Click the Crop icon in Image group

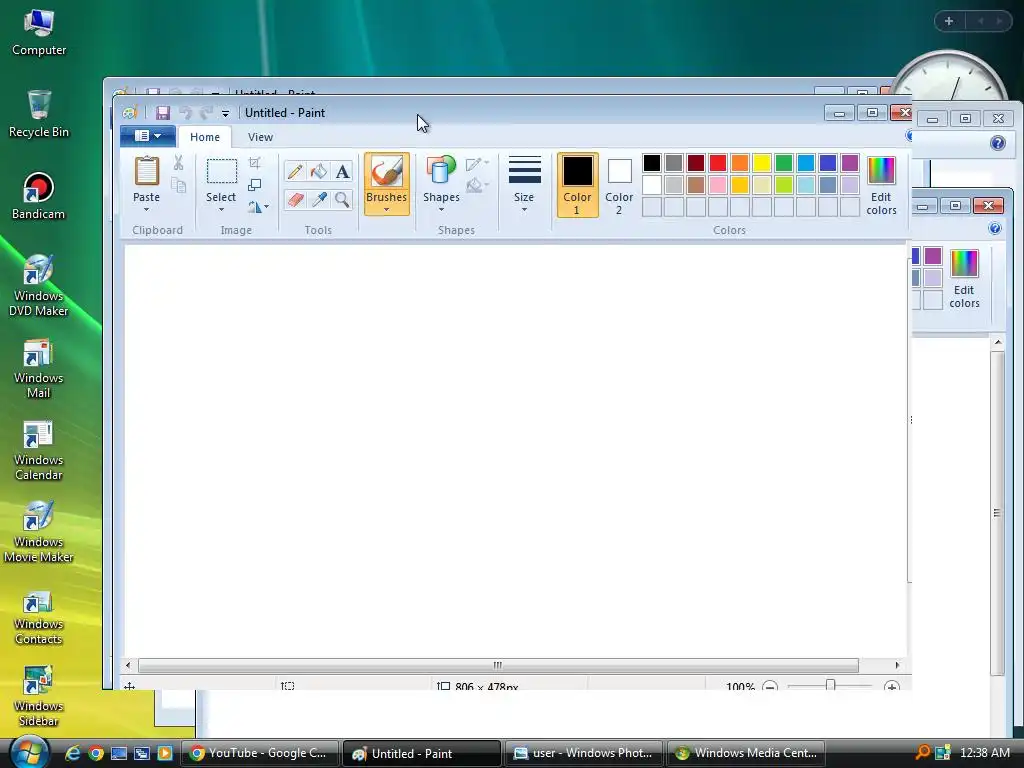255,163
